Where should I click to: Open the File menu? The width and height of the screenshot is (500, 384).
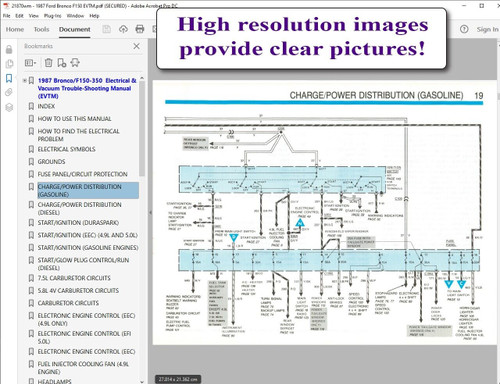point(6,16)
